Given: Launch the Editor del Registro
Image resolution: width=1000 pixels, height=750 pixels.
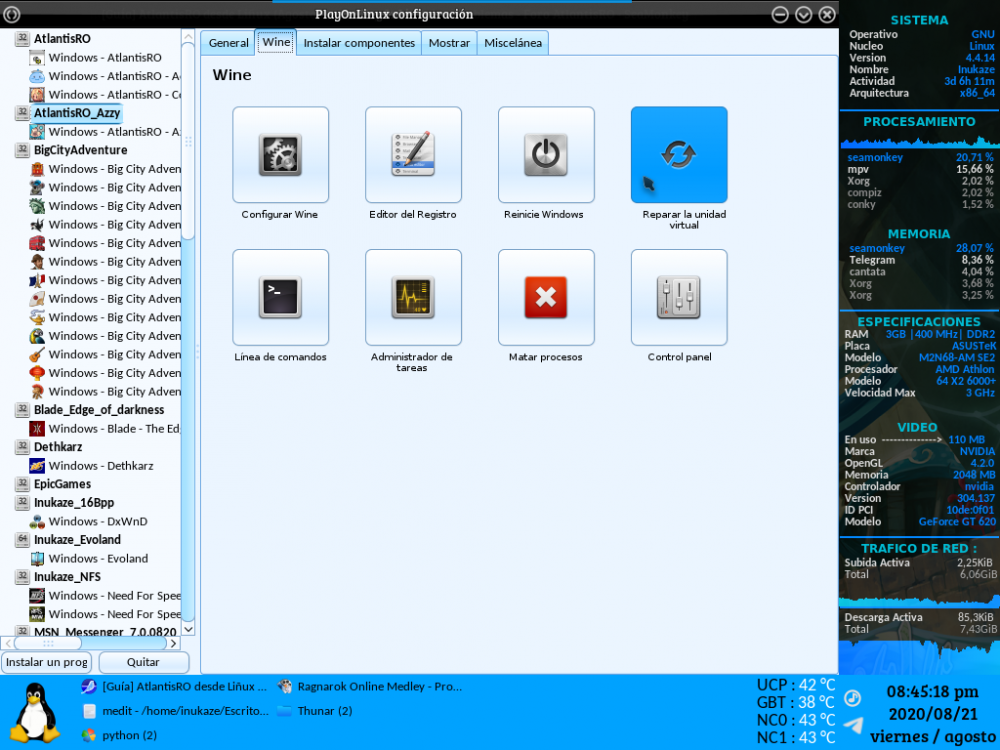Looking at the screenshot, I should click(413, 155).
